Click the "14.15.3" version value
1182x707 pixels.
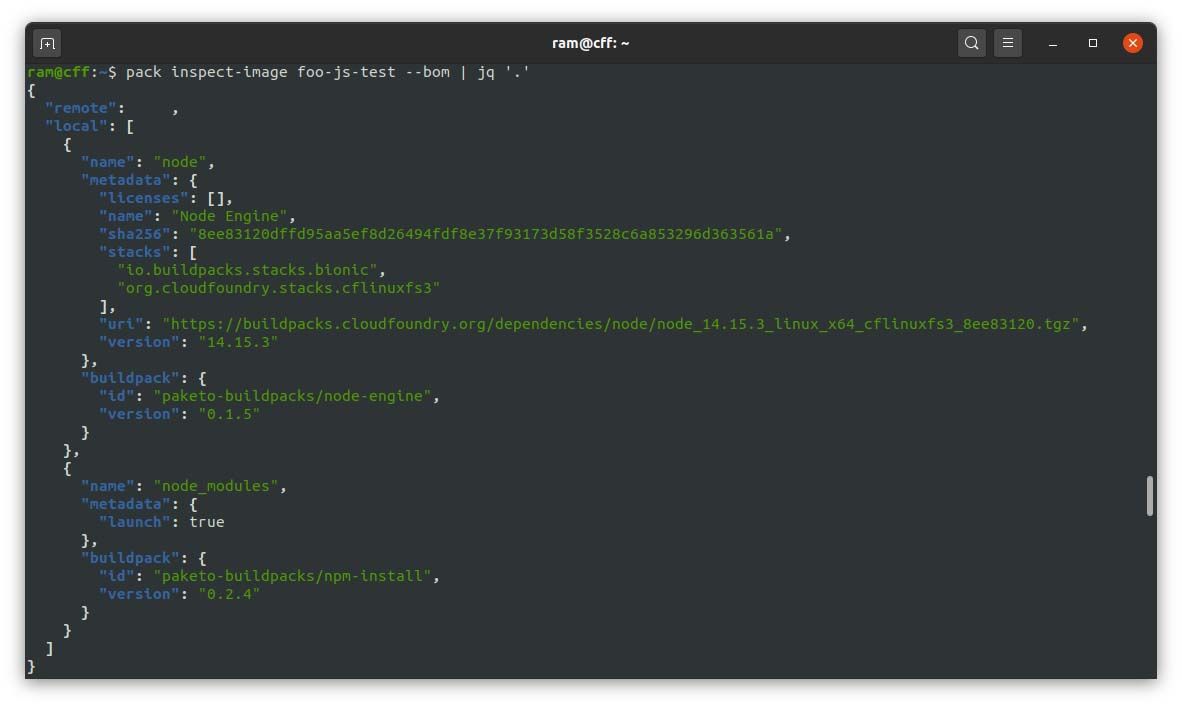(238, 342)
